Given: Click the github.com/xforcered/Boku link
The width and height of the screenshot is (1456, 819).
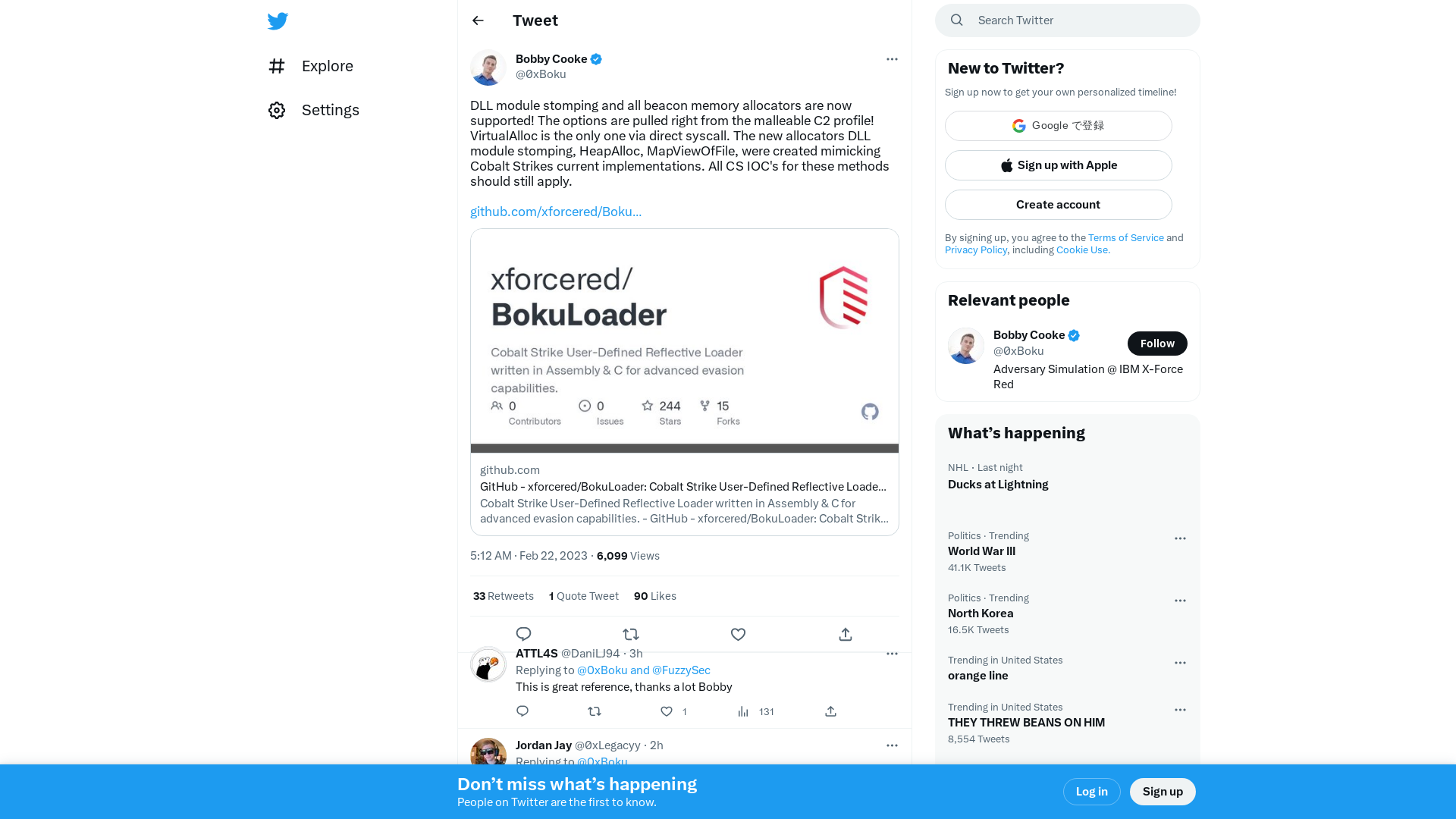Looking at the screenshot, I should click(555, 211).
